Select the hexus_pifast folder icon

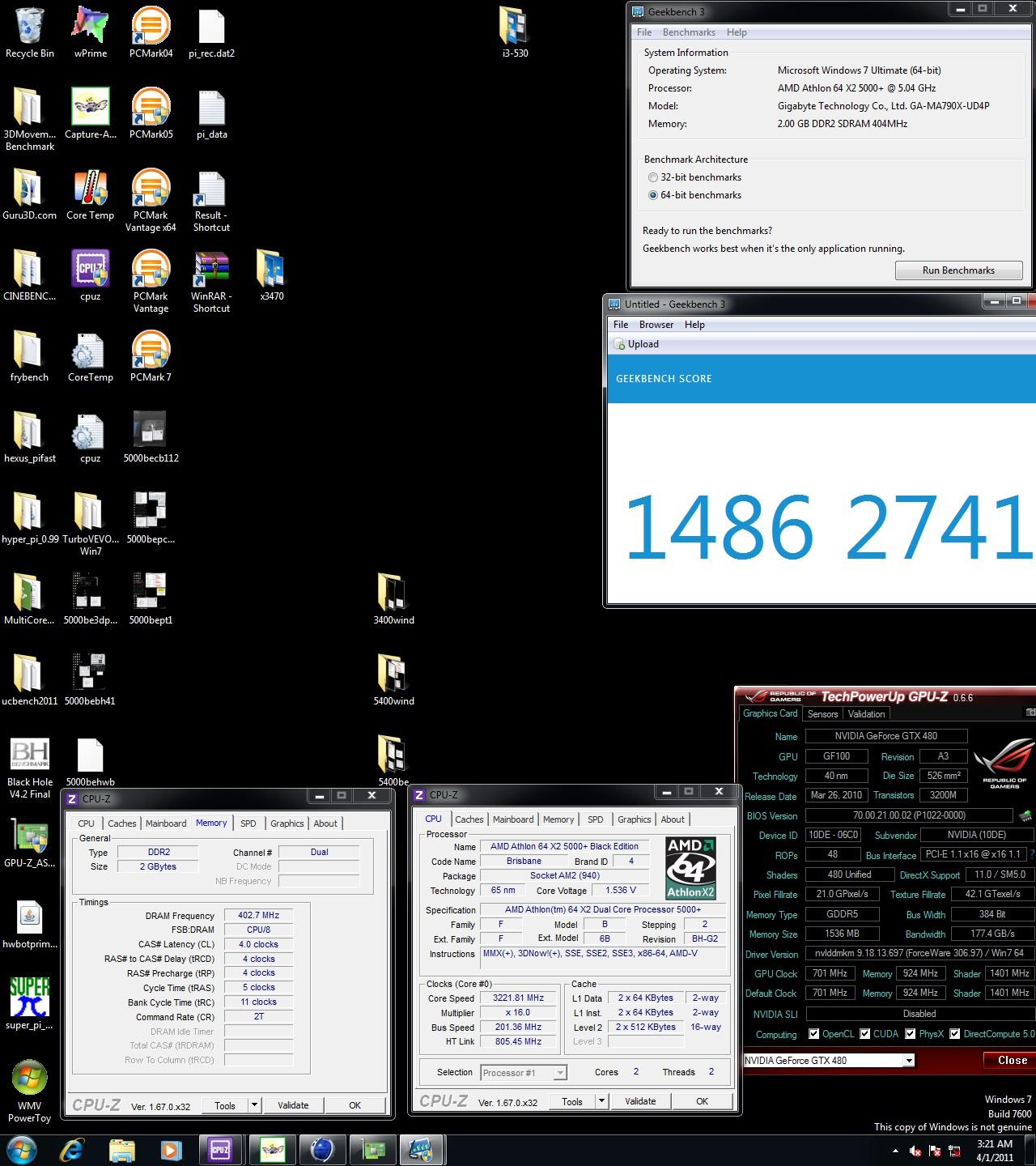tap(28, 431)
